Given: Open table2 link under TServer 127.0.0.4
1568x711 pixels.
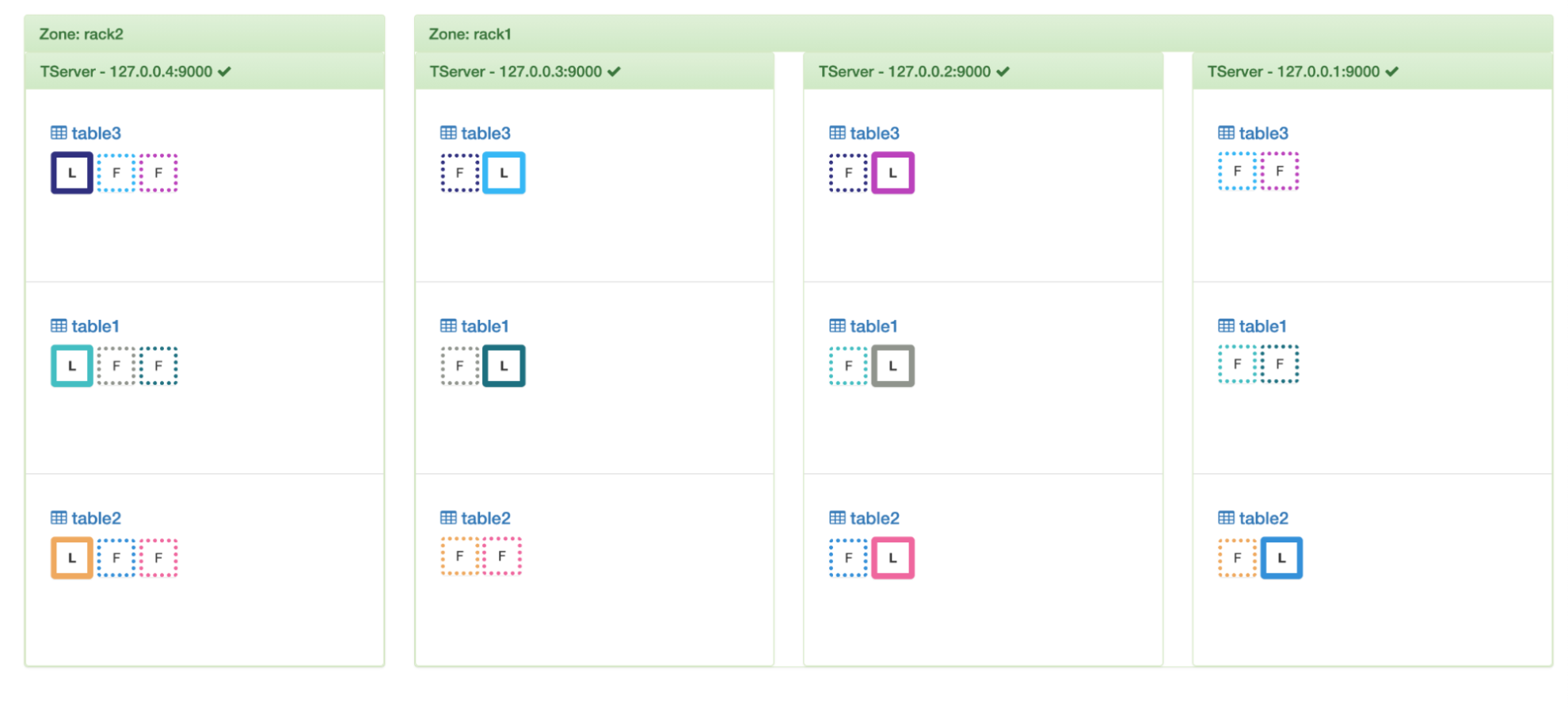Looking at the screenshot, I should [96, 519].
